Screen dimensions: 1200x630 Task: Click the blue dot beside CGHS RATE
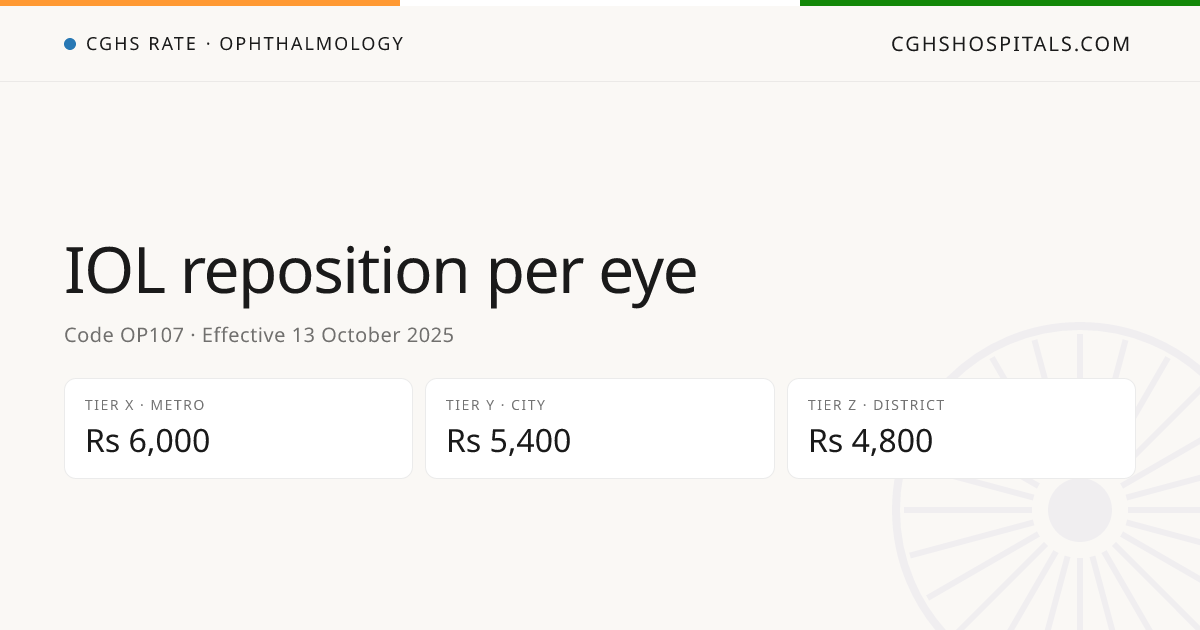coord(70,44)
